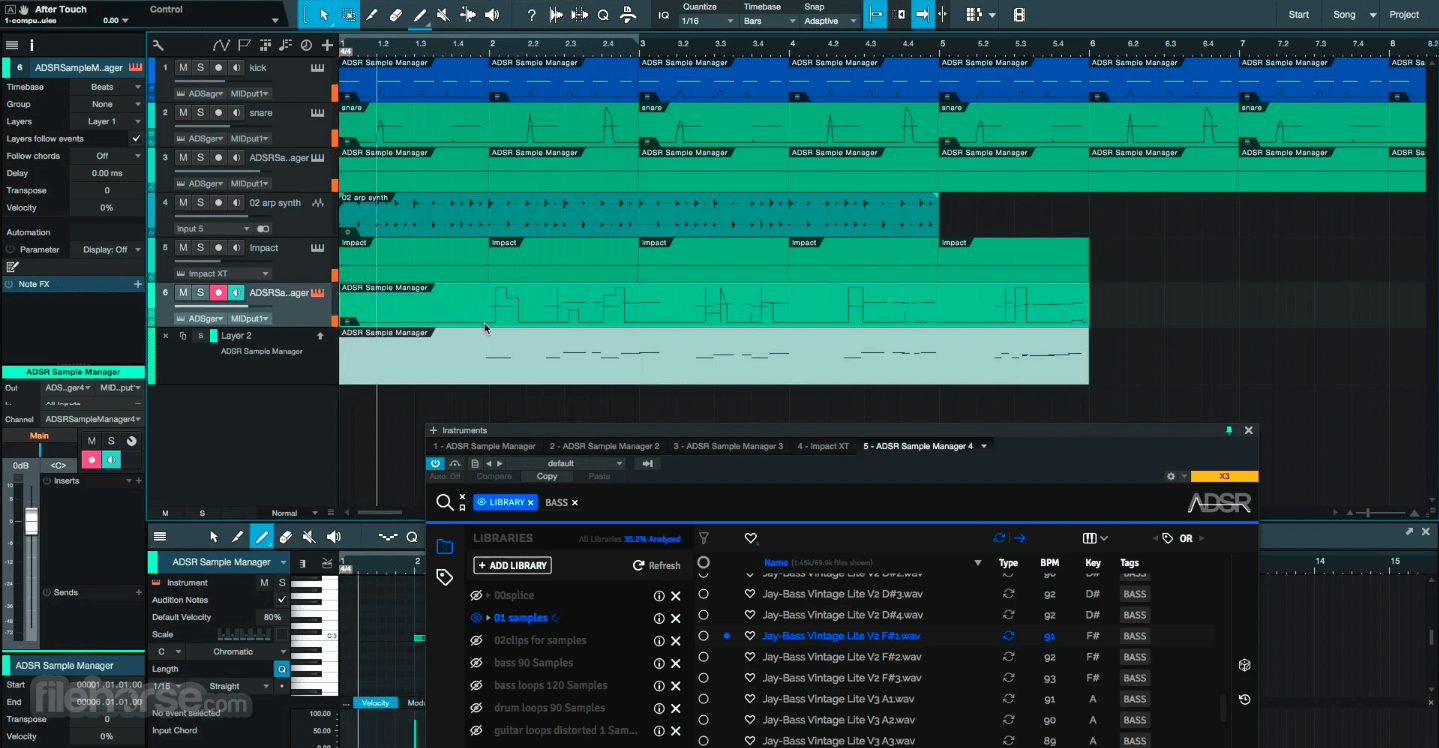Choose the Bend tool in the top toolbar
This screenshot has height=748, width=1439.
coord(468,15)
